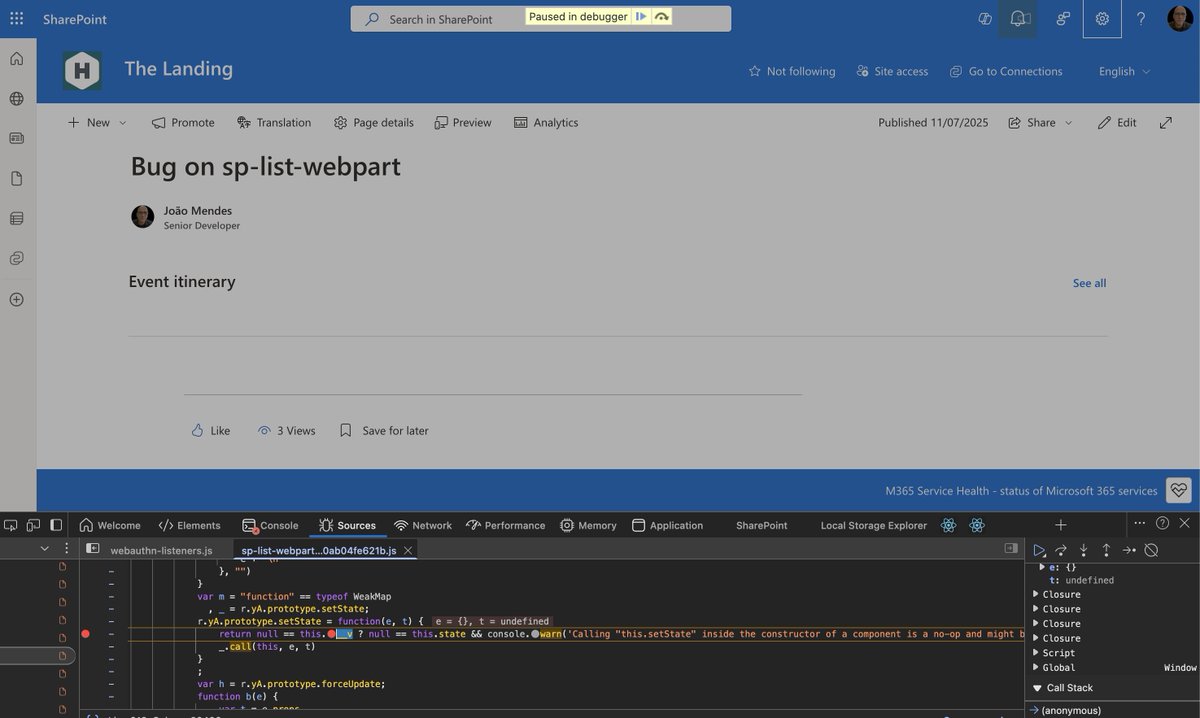The width and height of the screenshot is (1200, 718).
Task: Deactivate breakpoints toggle in debugger toolbar
Action: pyautogui.click(x=1151, y=550)
